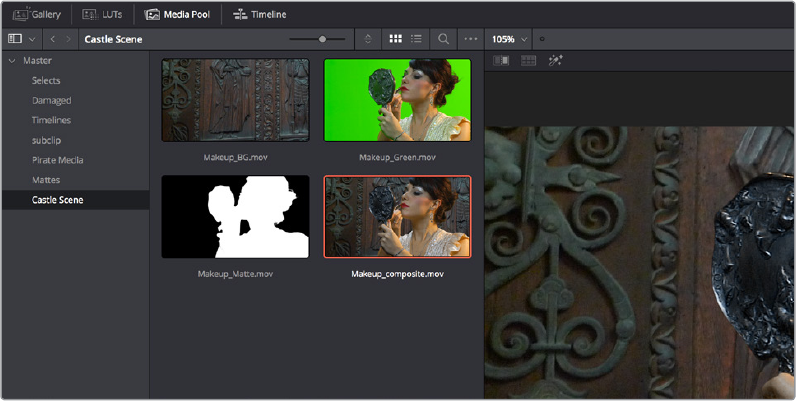The width and height of the screenshot is (796, 401).
Task: Open the media pool options menu
Action: (x=471, y=39)
